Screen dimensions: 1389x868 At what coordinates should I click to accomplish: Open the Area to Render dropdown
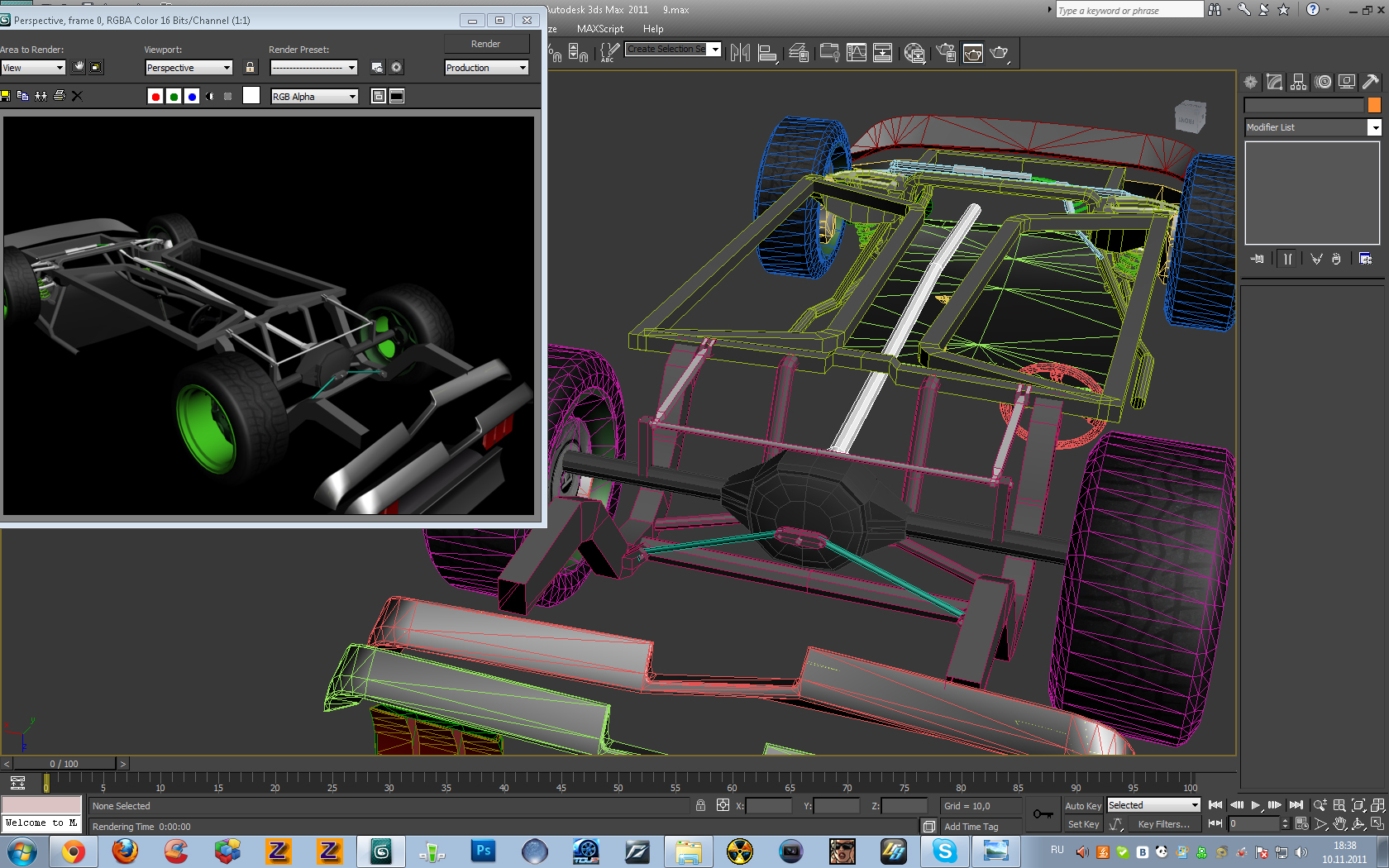point(33,68)
